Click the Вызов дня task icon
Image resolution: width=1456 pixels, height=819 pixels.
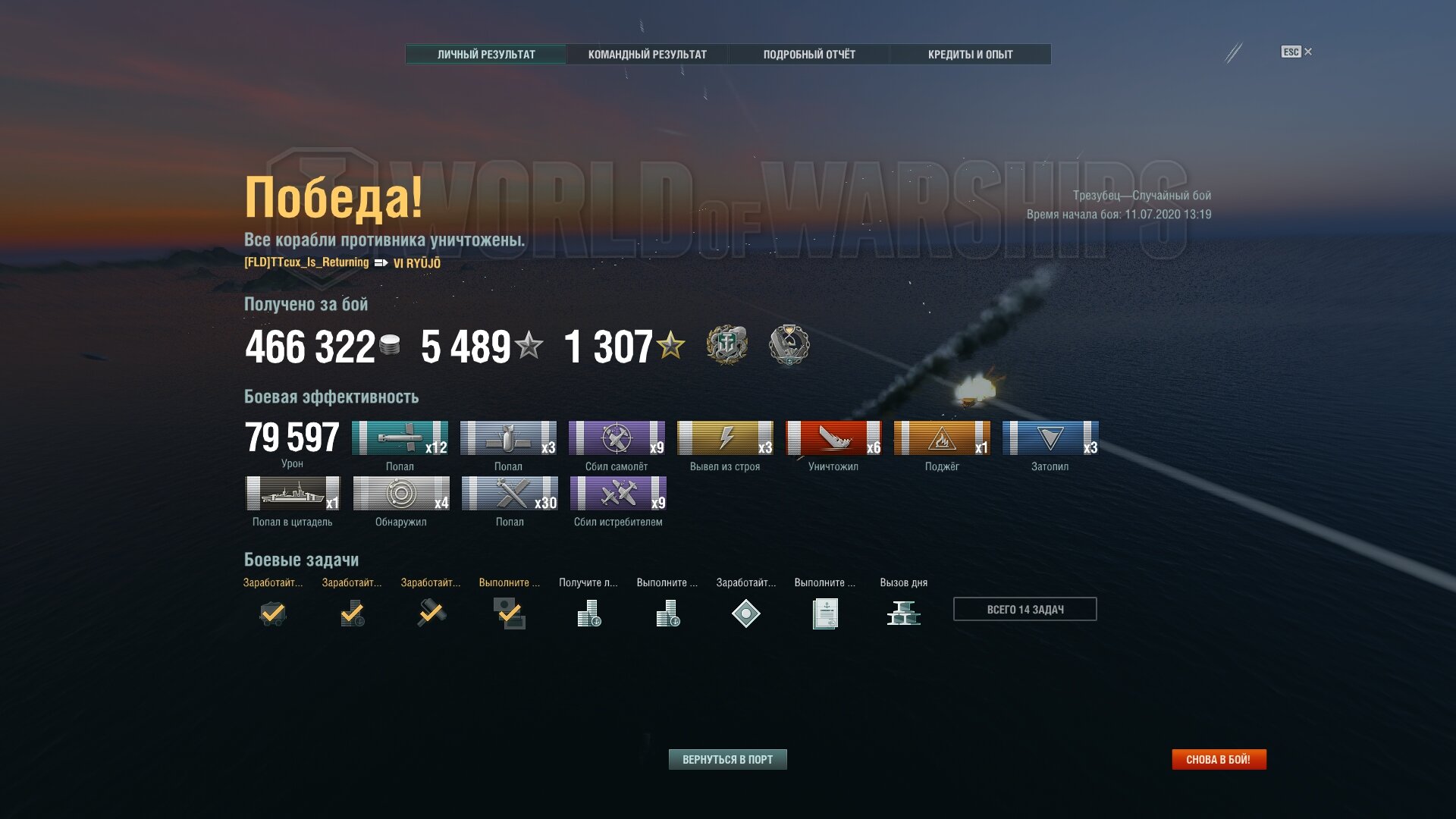[903, 613]
